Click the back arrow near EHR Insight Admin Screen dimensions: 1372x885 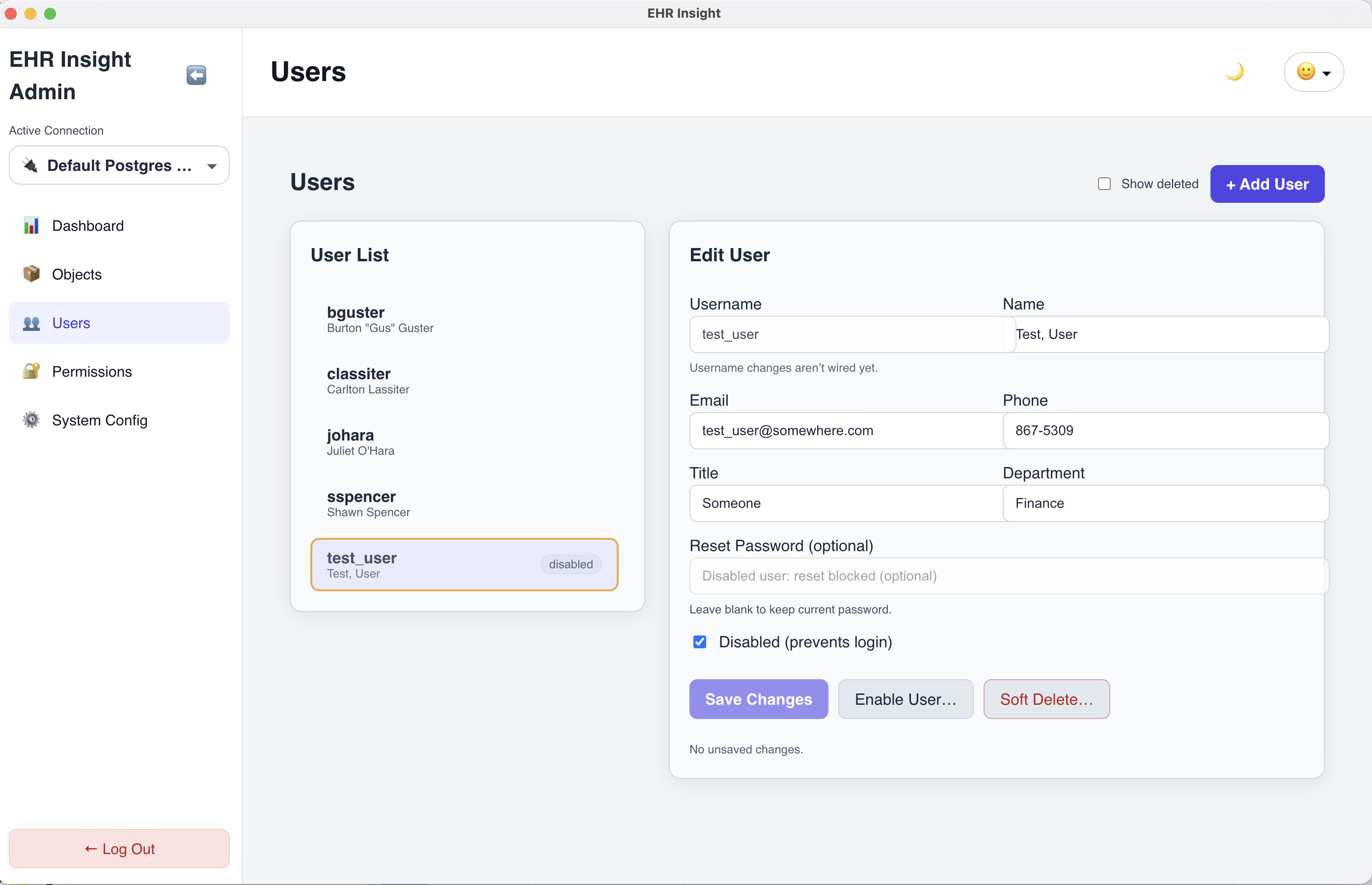point(195,75)
